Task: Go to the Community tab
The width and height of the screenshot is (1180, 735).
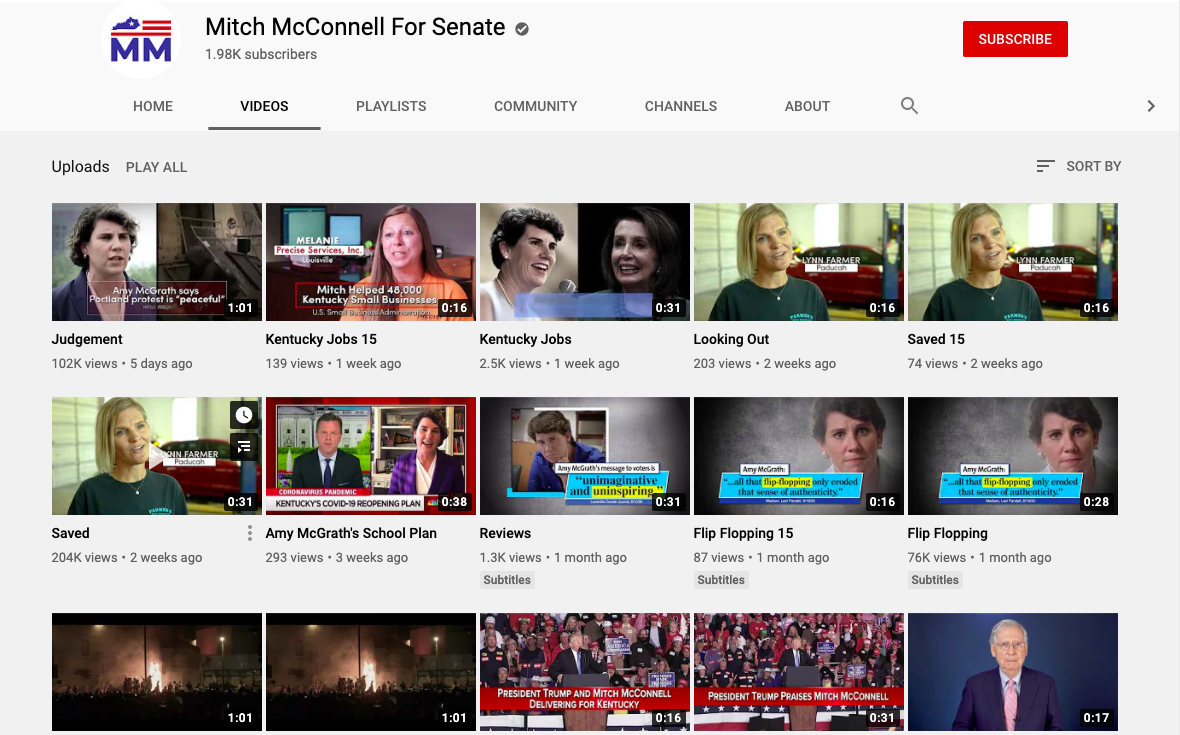Action: tap(536, 106)
